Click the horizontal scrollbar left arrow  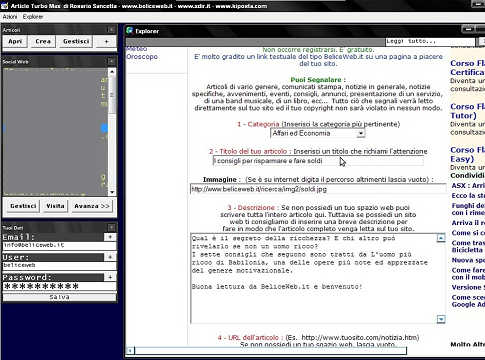coord(130,350)
